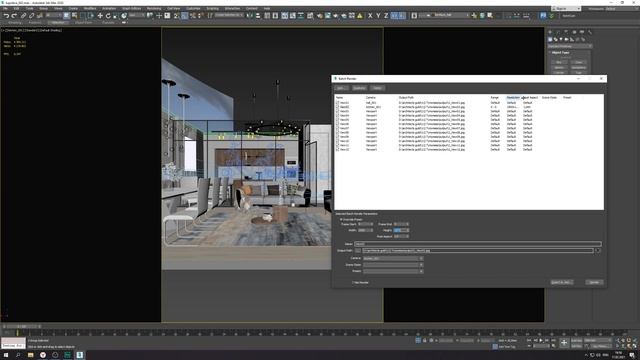Switch to the Selection ribbon tab
640x360 pixels.
(58, 23)
